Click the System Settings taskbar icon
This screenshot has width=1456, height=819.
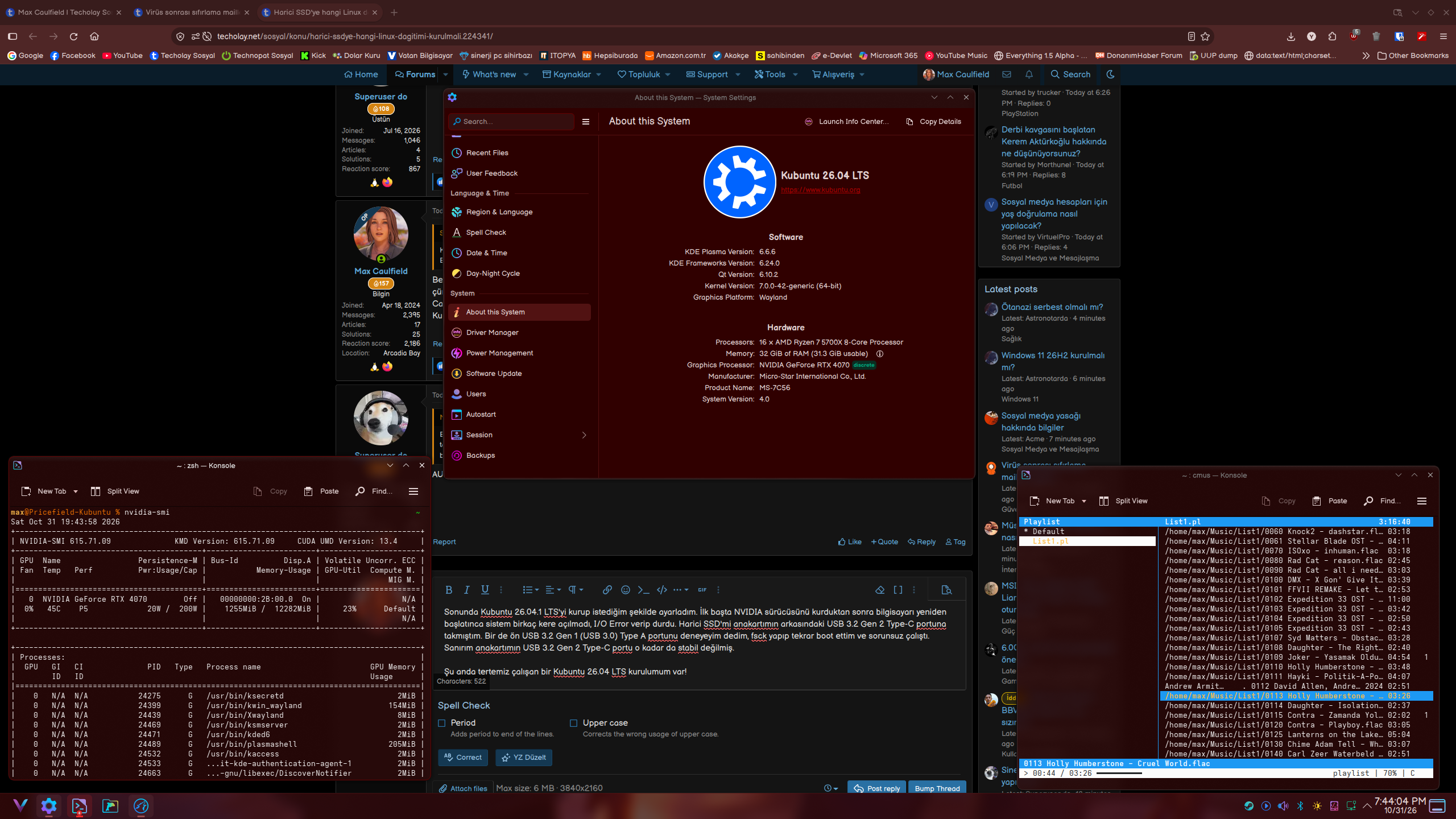(x=49, y=806)
